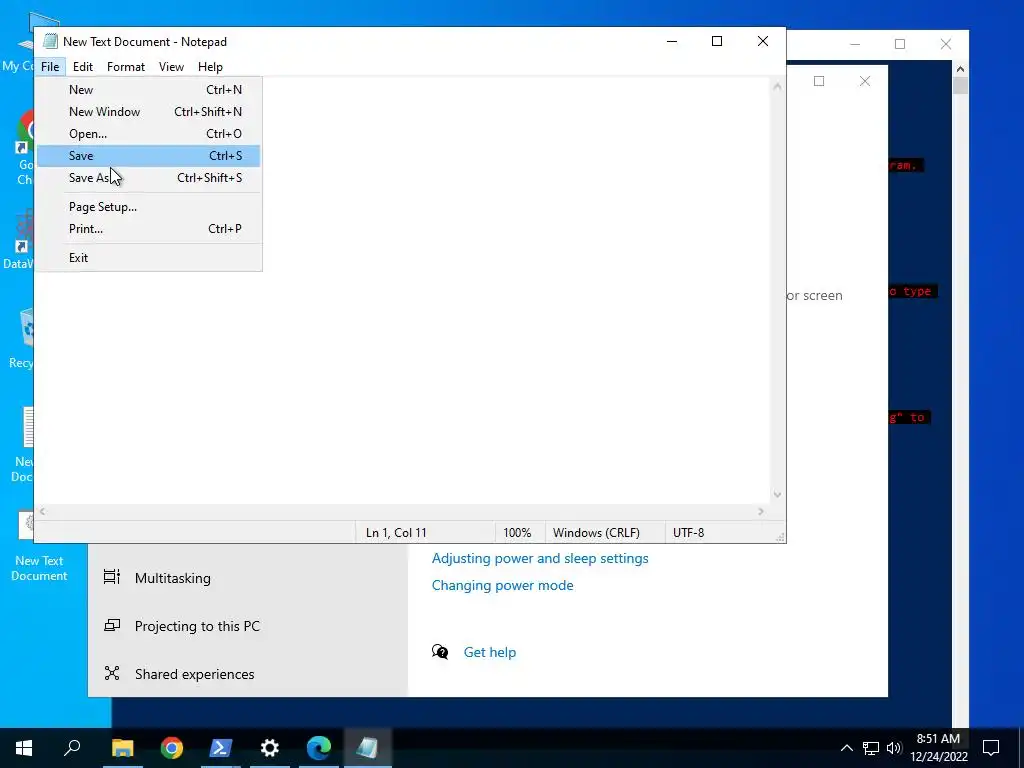Screen dimensions: 1024x768
Task: Open the View menu in Notepad
Action: click(x=171, y=67)
